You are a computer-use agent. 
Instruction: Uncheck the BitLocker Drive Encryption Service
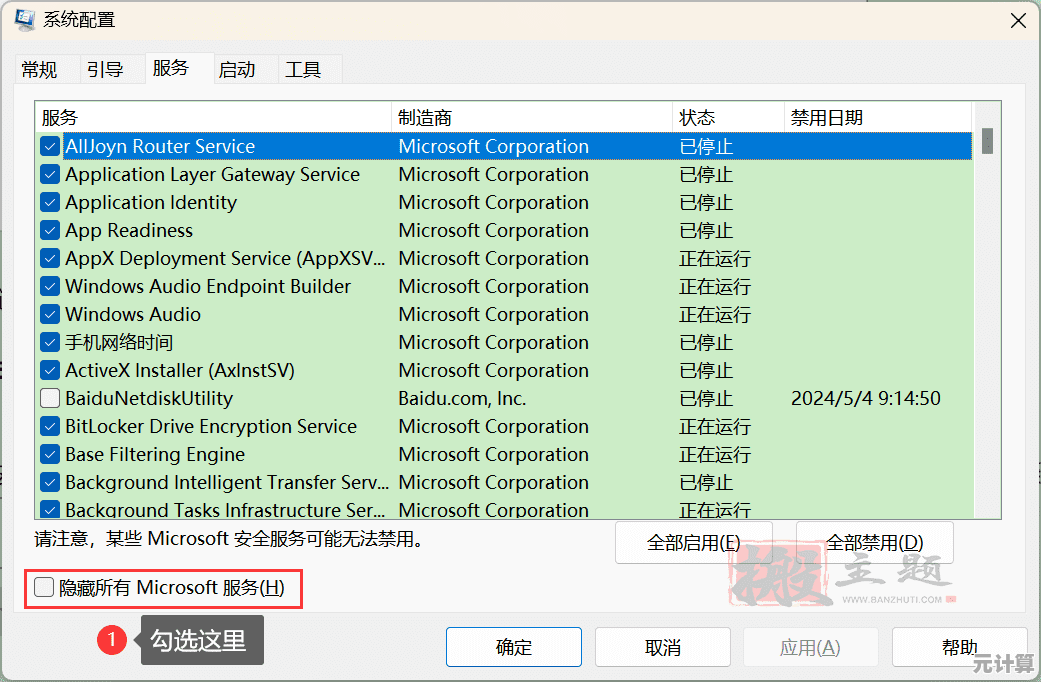tap(49, 426)
